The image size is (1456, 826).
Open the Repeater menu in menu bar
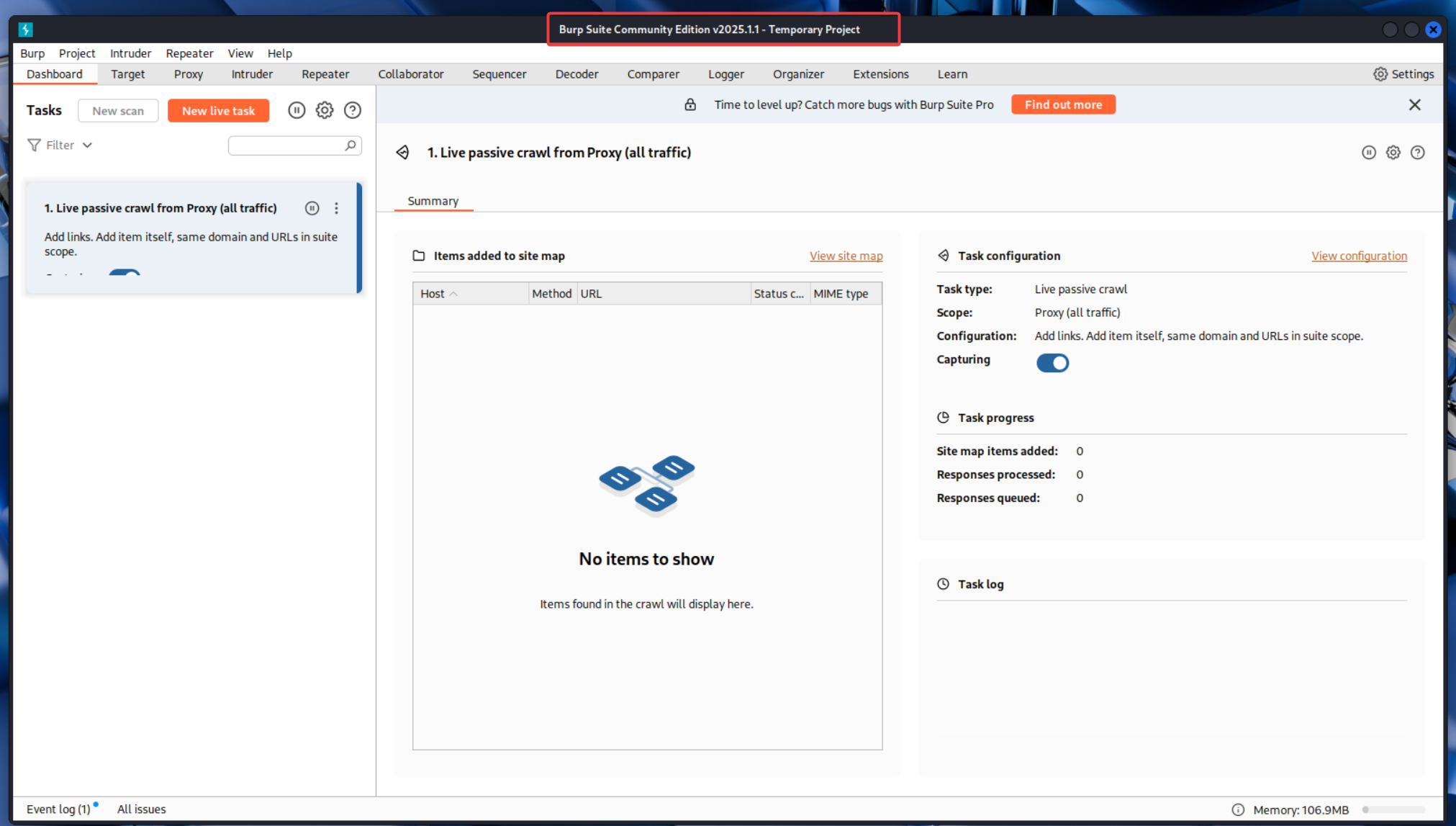coord(189,53)
